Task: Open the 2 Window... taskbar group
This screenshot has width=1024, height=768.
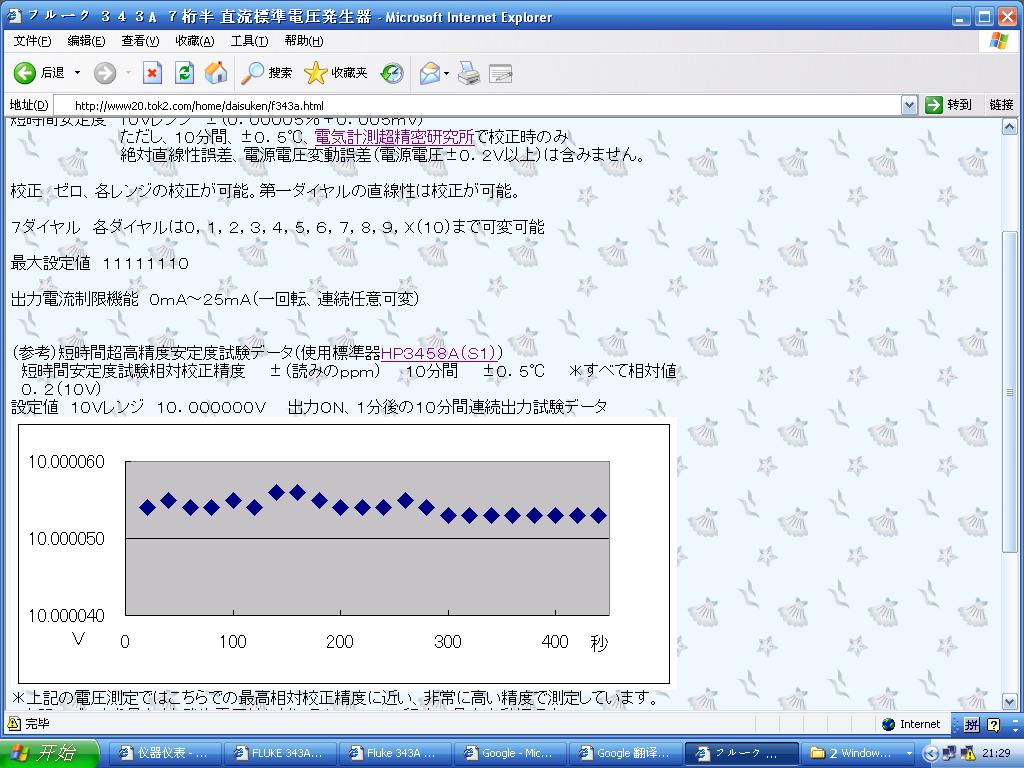Action: click(858, 753)
